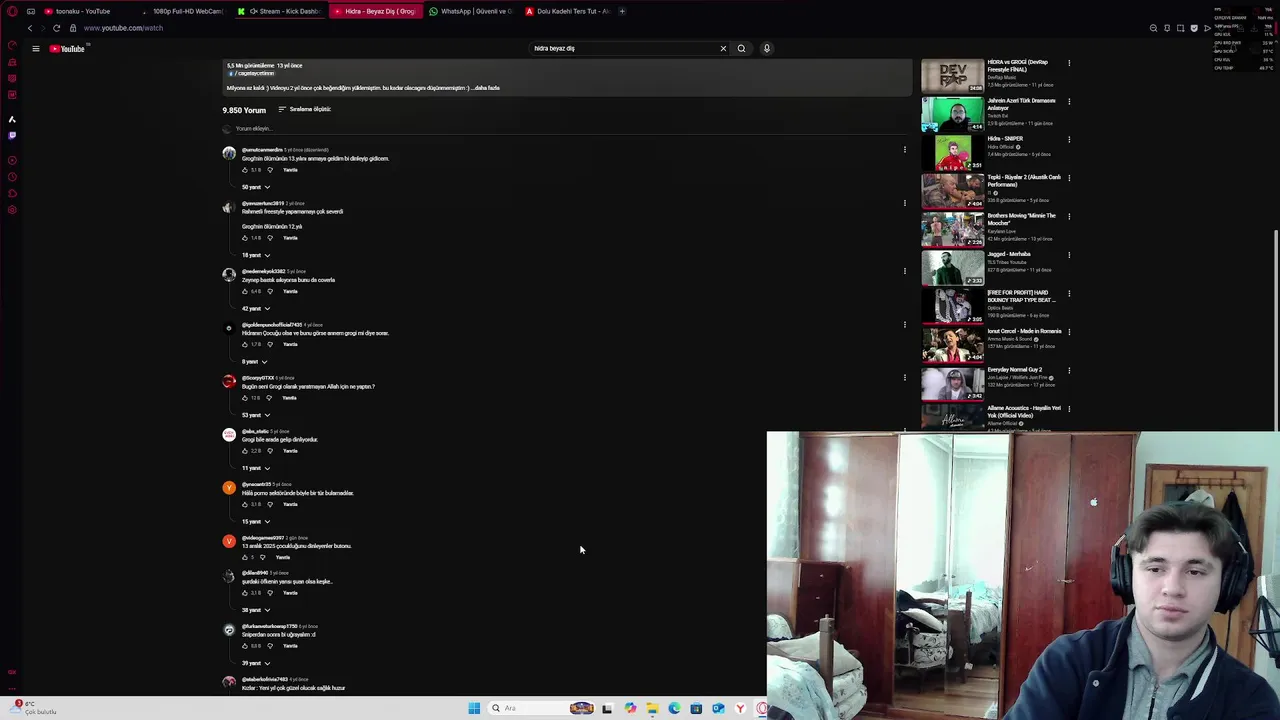Image resolution: width=1280 pixels, height=720 pixels.
Task: Open options for 'Bugün seni Grogi olarak' comment
Action: [x=905, y=378]
